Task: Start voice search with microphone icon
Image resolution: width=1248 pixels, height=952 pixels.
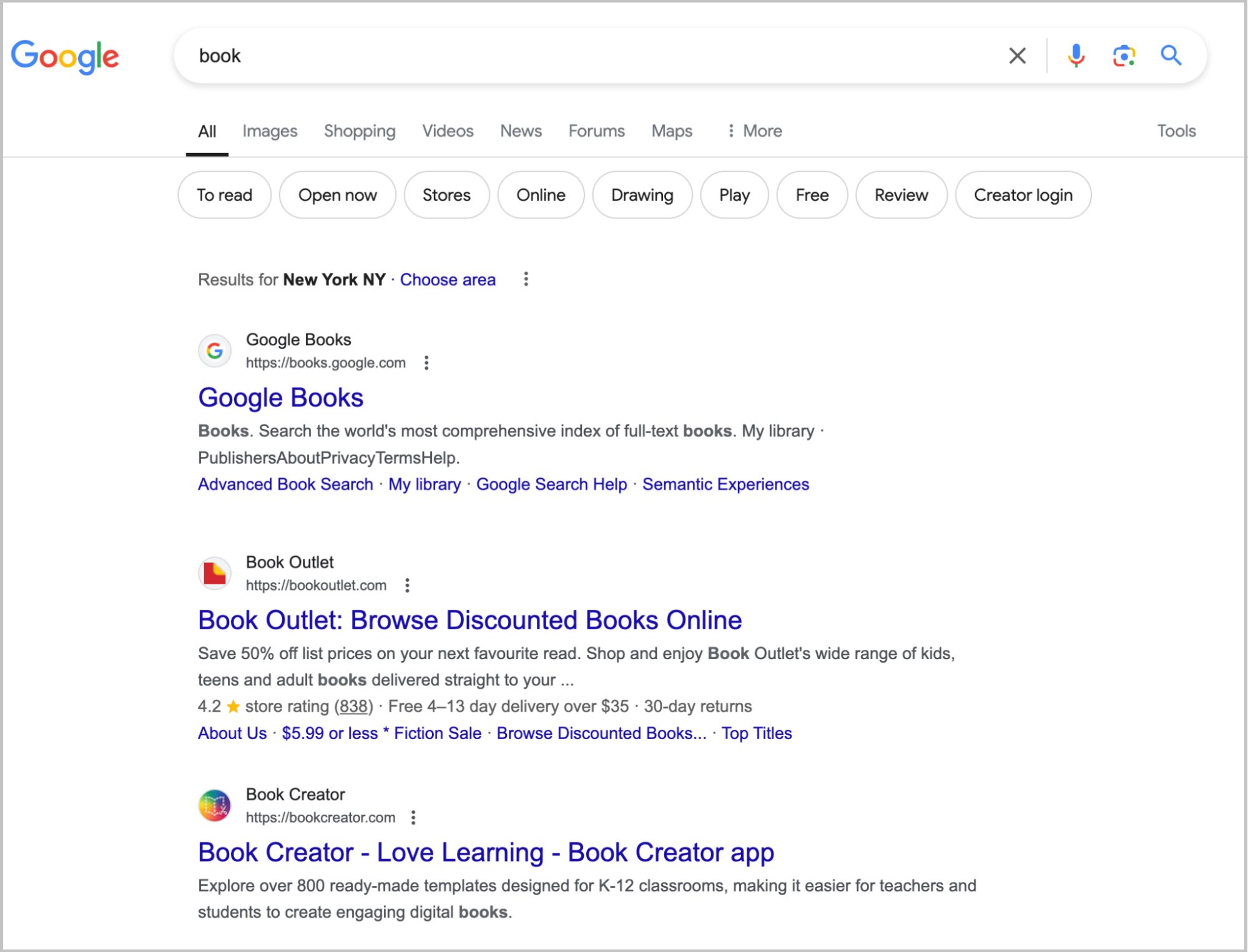Action: coord(1076,56)
